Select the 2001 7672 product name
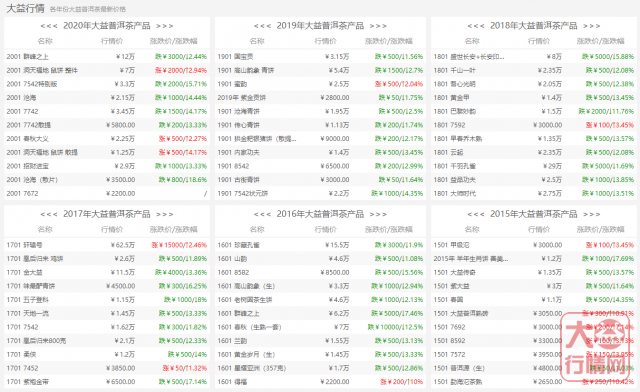640x392 pixels. click(x=22, y=194)
